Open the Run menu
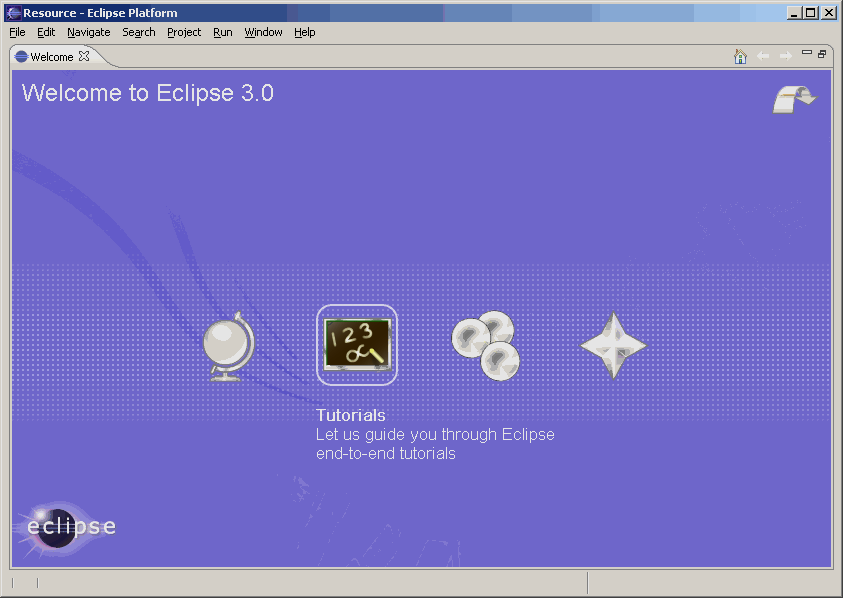 tap(223, 32)
